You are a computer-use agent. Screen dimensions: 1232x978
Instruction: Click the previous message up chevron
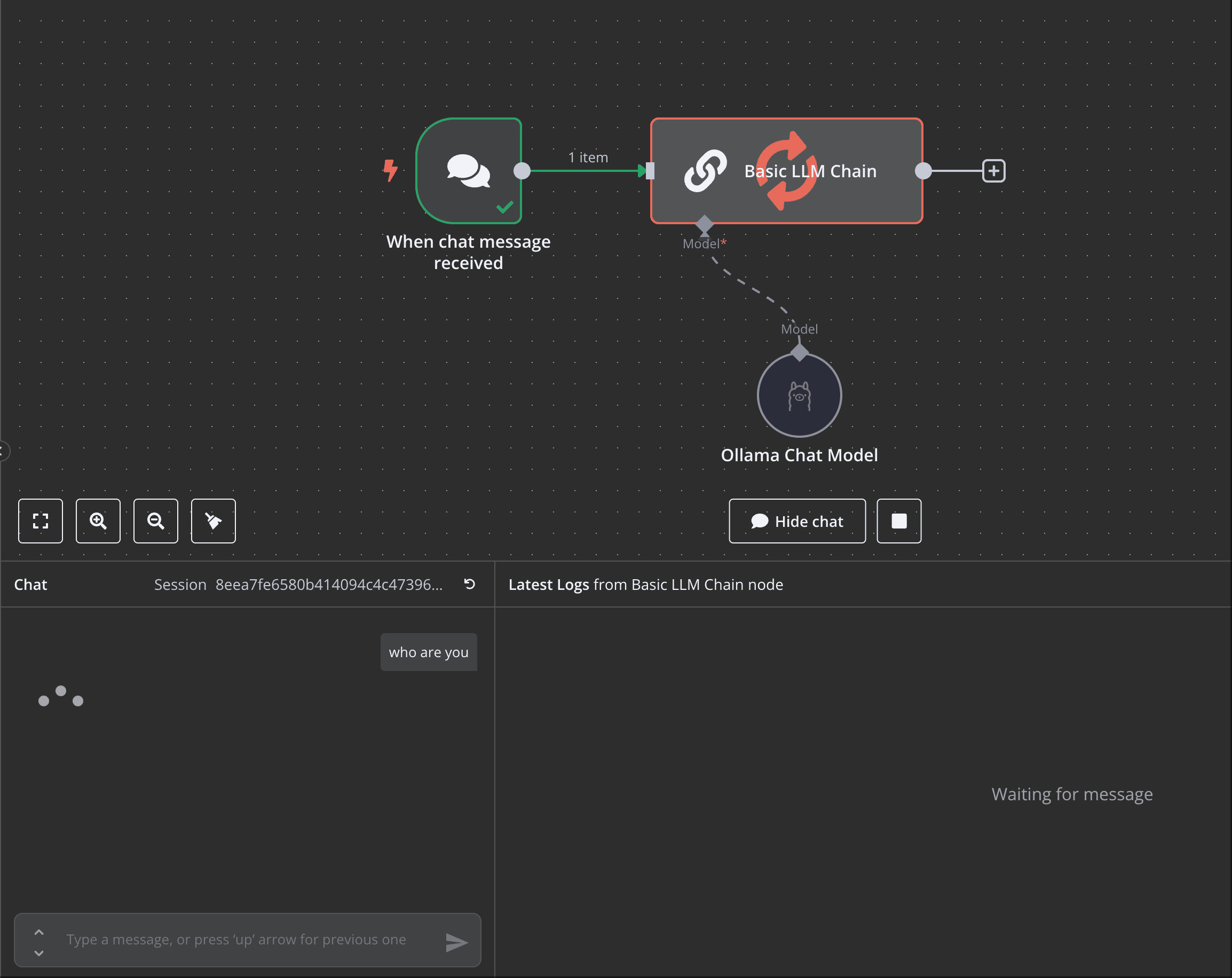(39, 932)
